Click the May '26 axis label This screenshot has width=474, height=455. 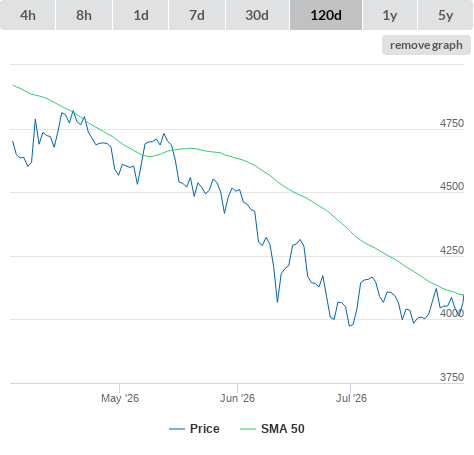pyautogui.click(x=120, y=398)
